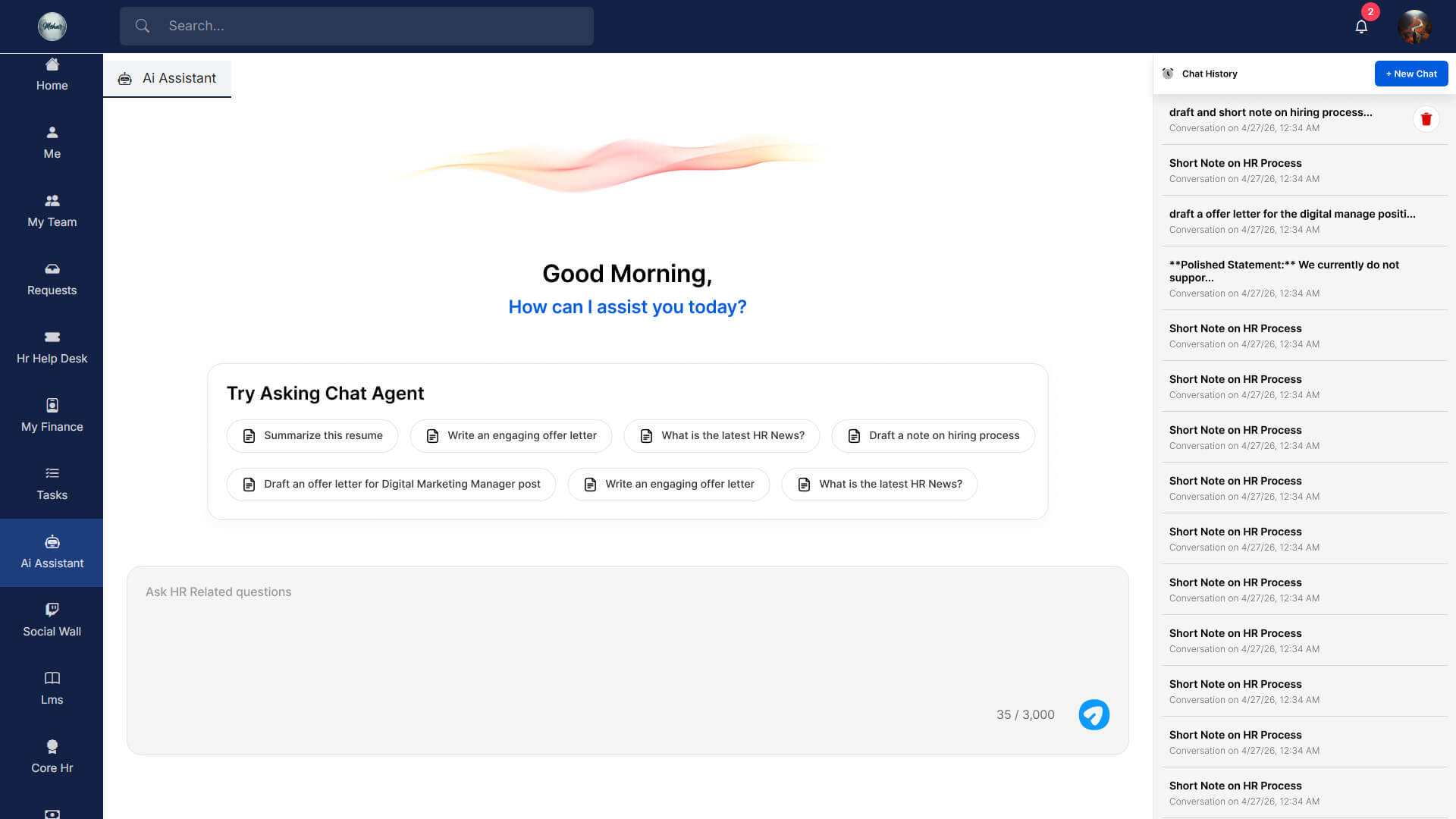
Task: Choose 'Draft an offer letter for Digital Marketing Manager post'
Action: (391, 485)
